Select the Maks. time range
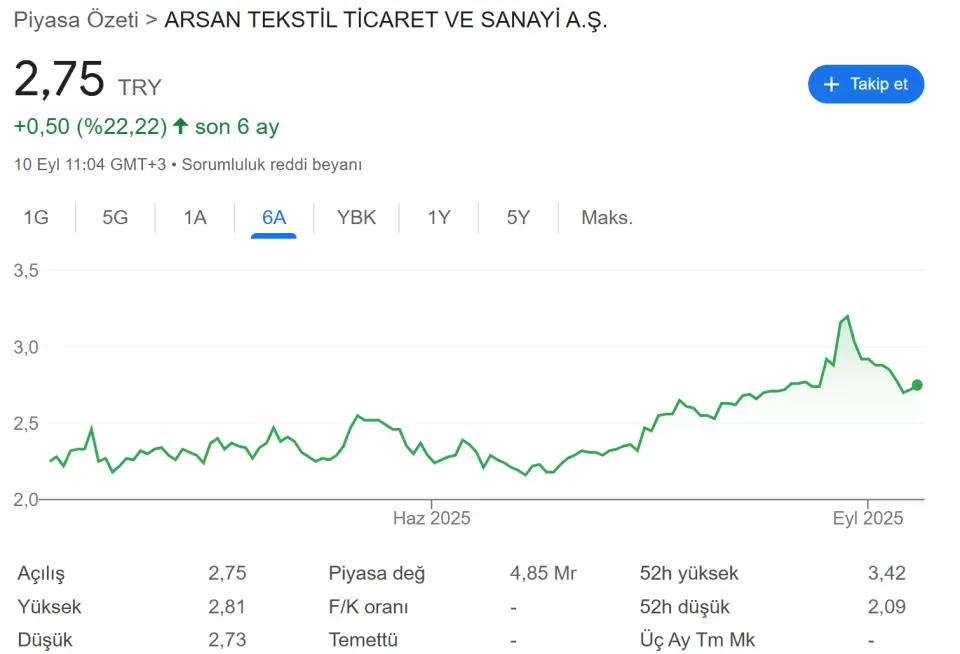The height and width of the screenshot is (654, 960). [x=607, y=217]
